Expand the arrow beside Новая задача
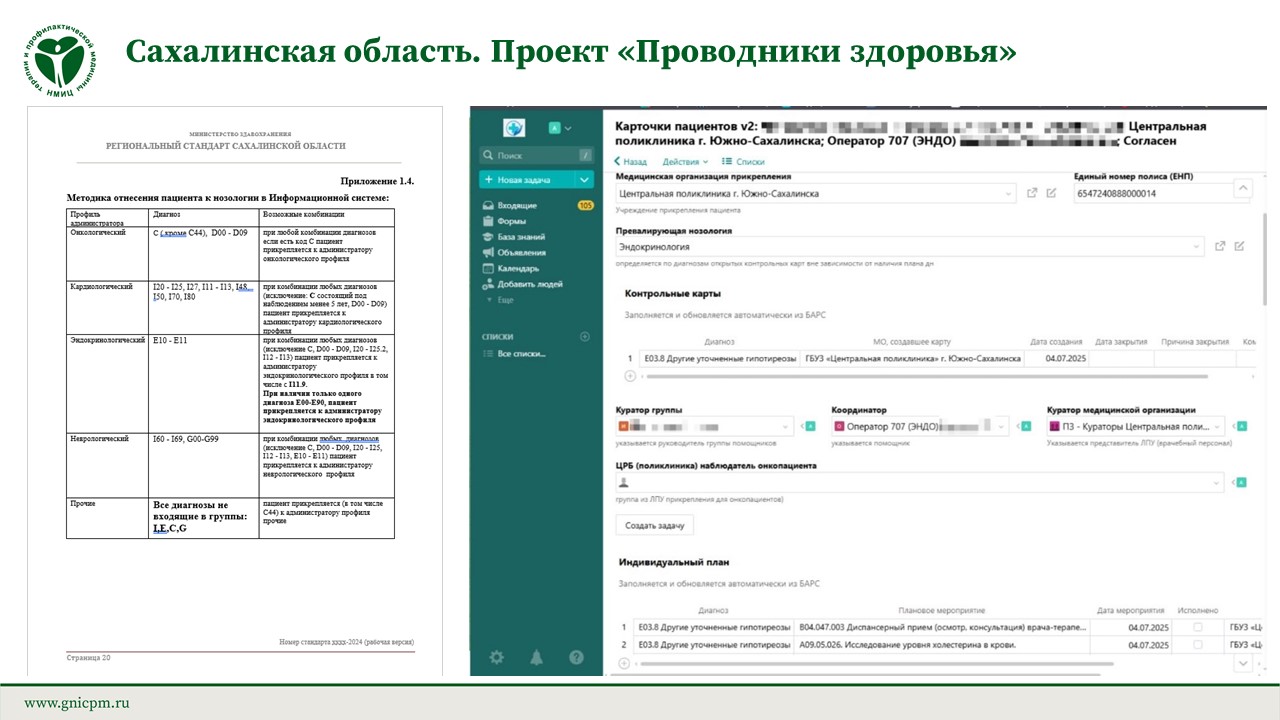 point(585,180)
